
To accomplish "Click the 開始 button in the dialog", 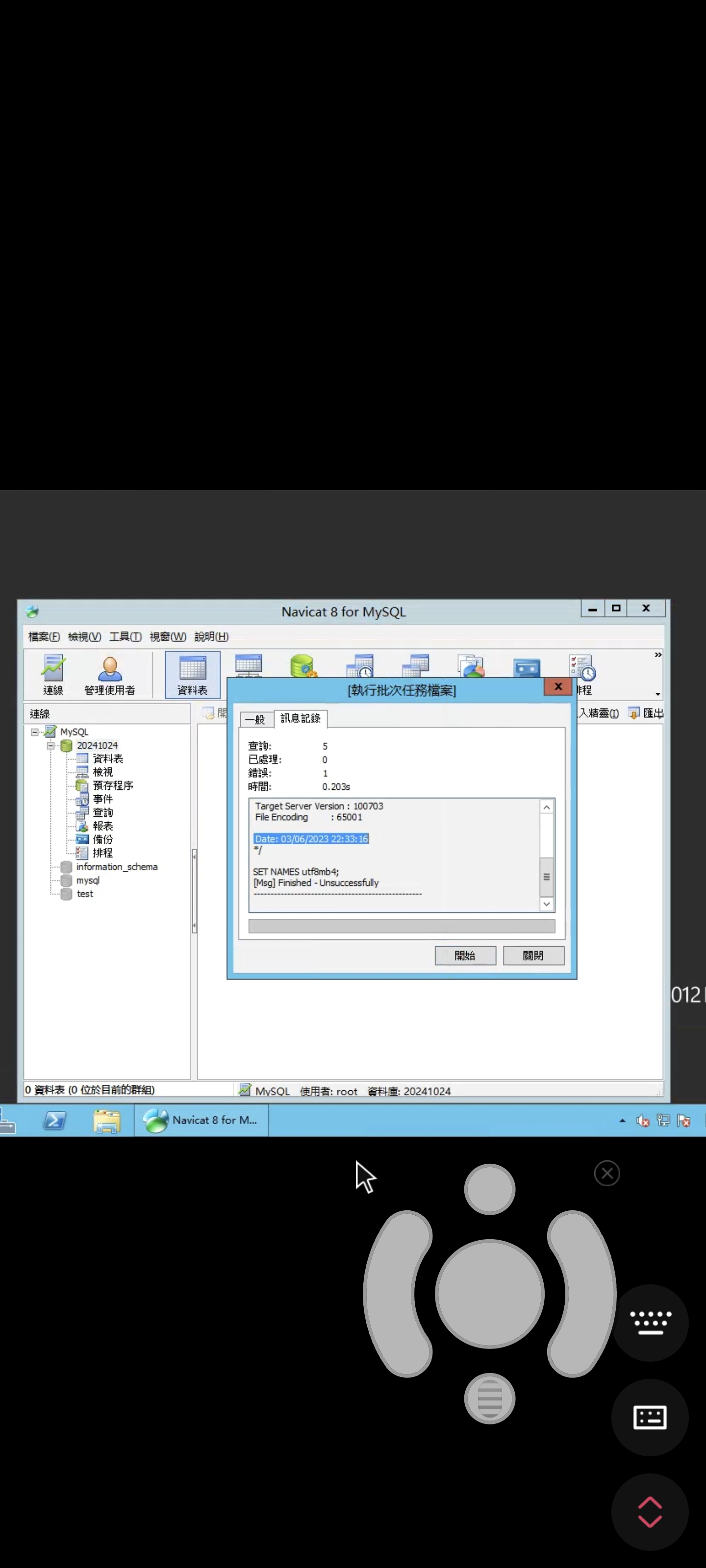I will [465, 955].
